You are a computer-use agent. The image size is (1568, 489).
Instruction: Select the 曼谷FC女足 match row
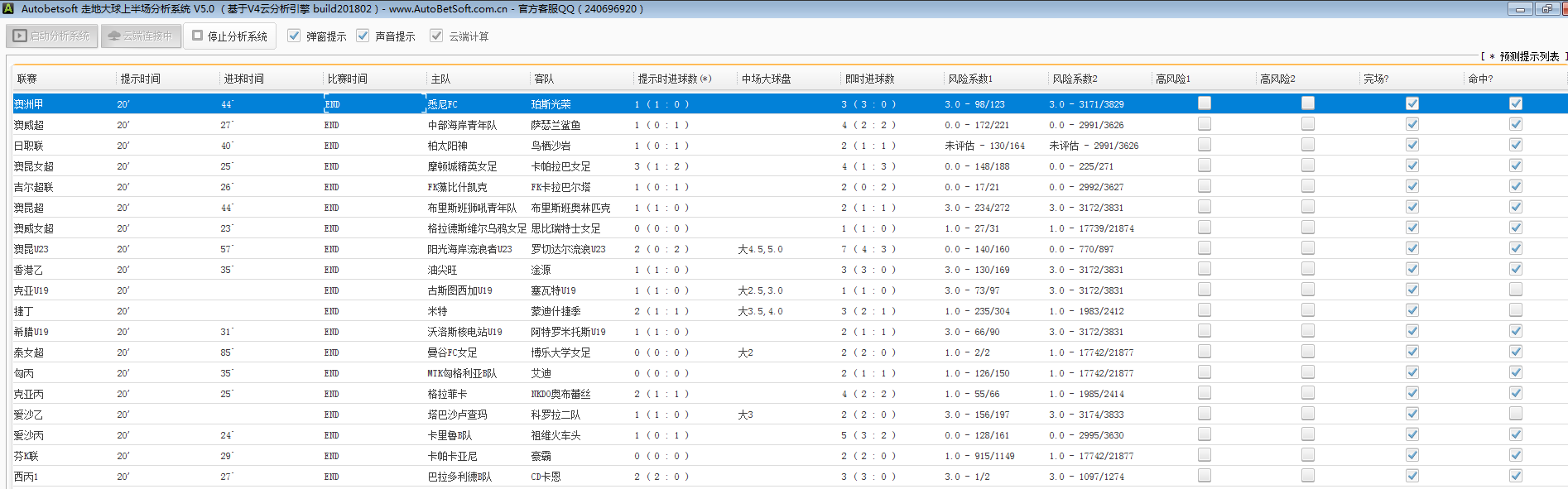[452, 352]
